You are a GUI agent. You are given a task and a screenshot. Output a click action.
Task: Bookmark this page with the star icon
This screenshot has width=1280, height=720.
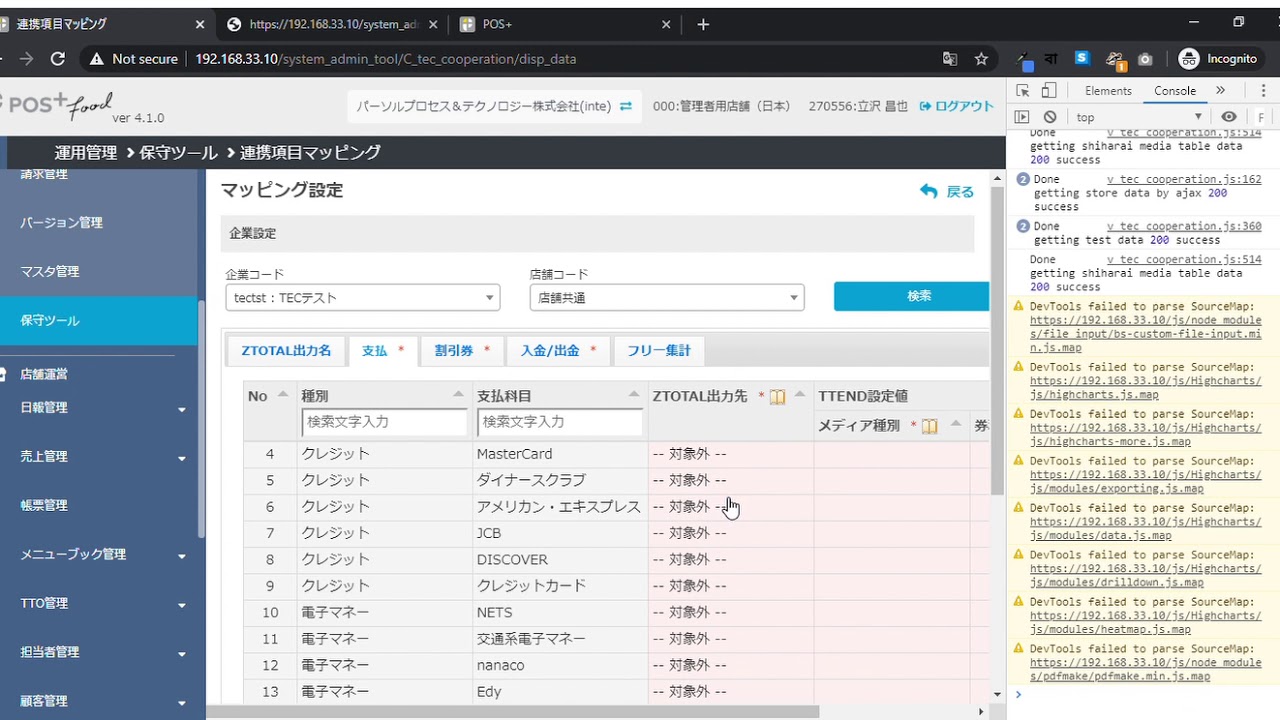tap(981, 59)
